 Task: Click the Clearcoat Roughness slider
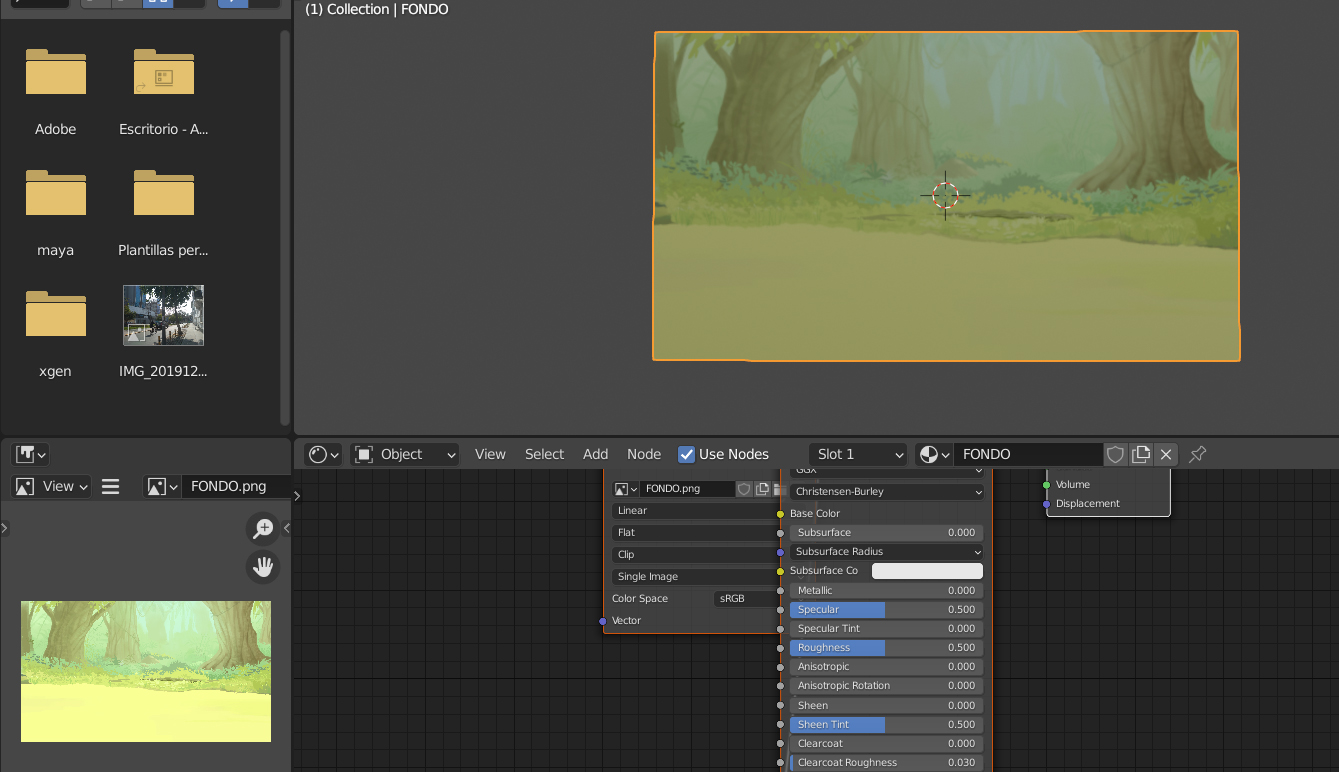tap(886, 763)
